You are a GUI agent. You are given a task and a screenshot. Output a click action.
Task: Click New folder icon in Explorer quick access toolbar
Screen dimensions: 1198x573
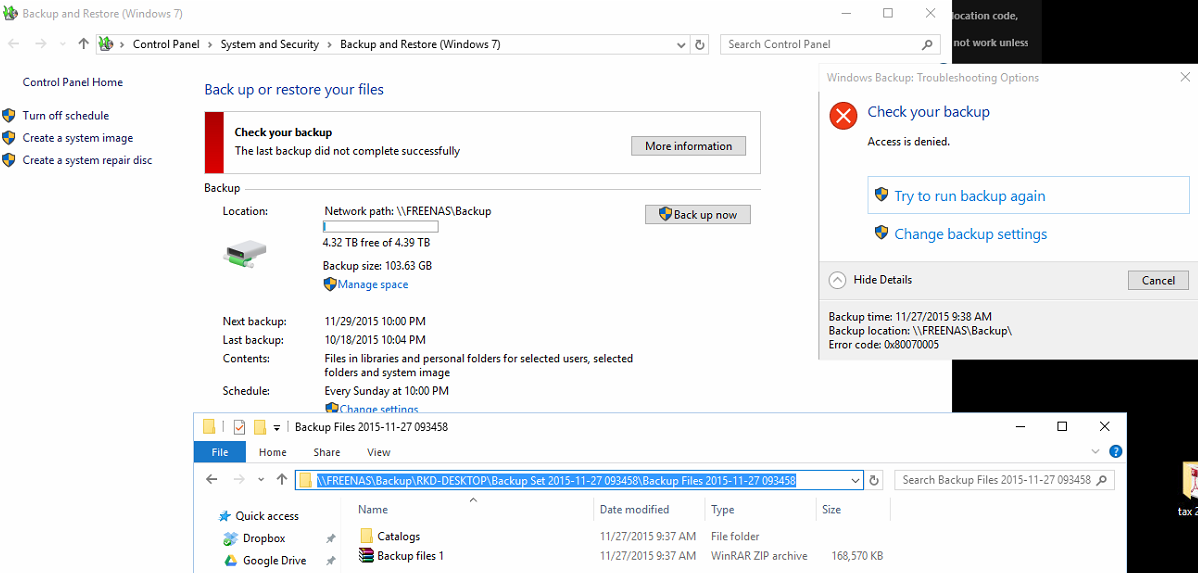[260, 427]
